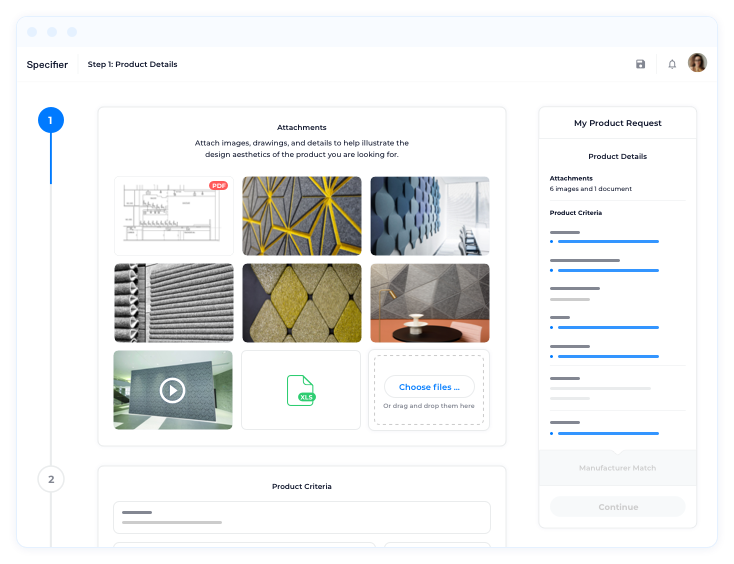Jump to step 2 circle
Viewport: 734px width, 564px height.
tap(51, 479)
